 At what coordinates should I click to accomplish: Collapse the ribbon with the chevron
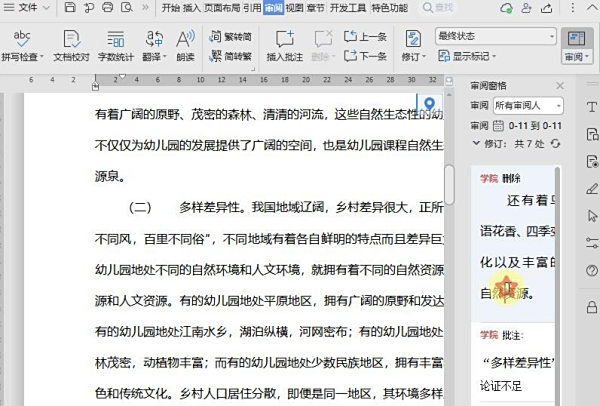click(592, 8)
